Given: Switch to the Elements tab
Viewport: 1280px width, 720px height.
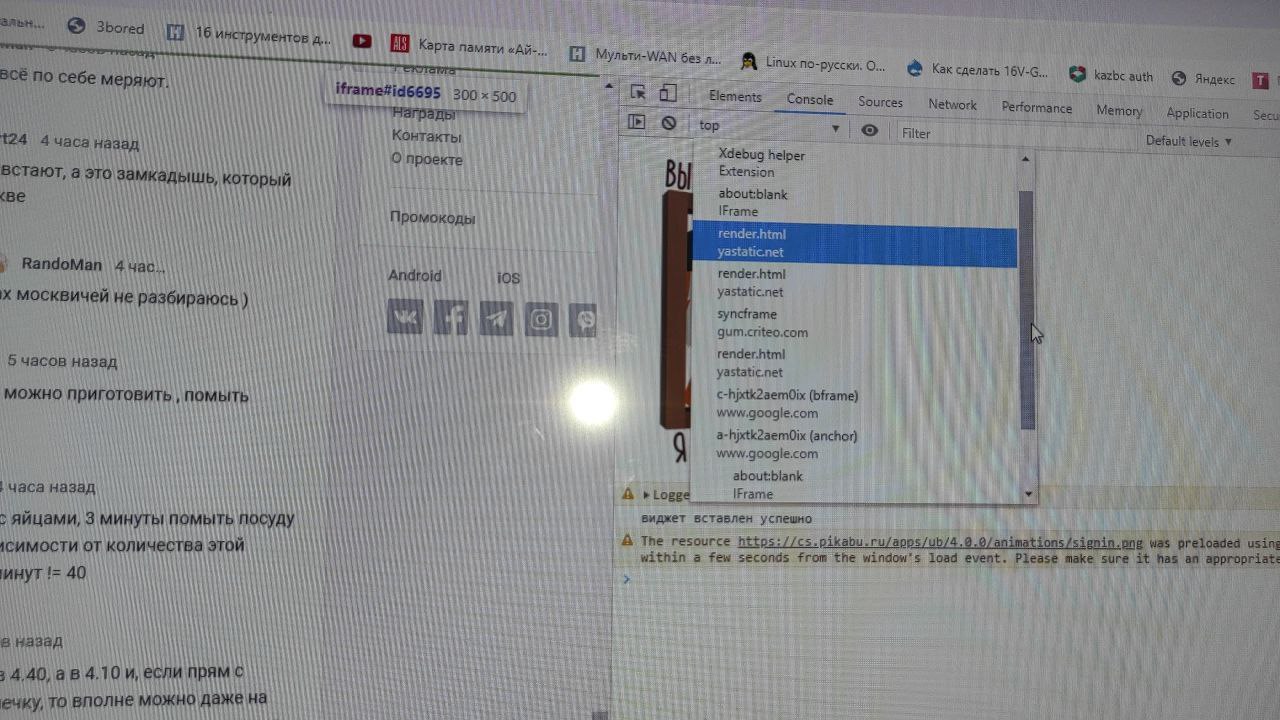Looking at the screenshot, I should [x=735, y=96].
